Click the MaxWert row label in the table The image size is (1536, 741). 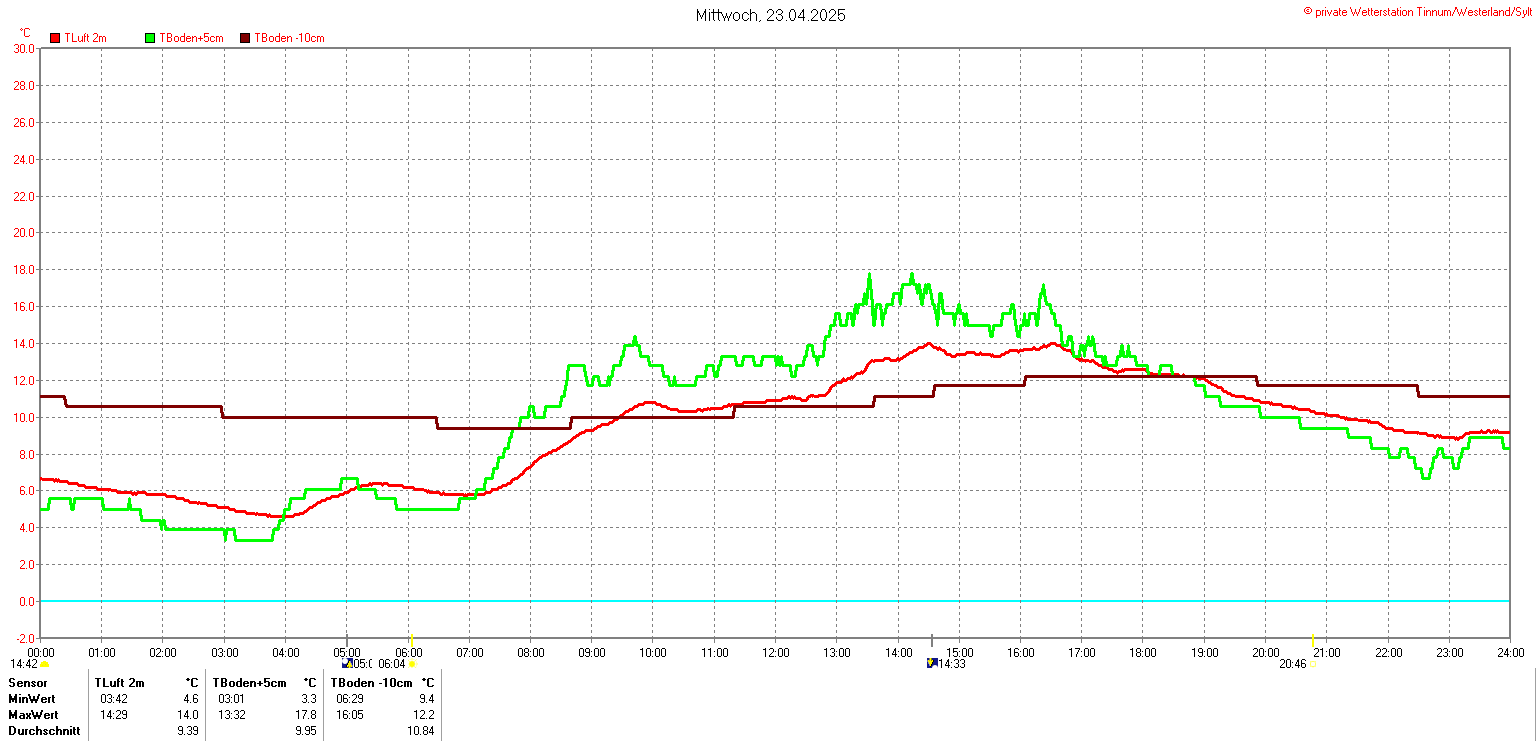tap(33, 715)
